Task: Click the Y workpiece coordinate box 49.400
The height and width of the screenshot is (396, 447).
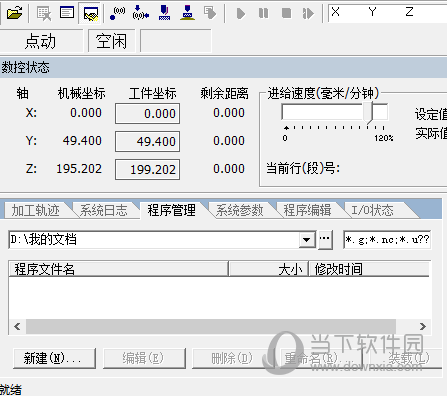Action: [148, 142]
